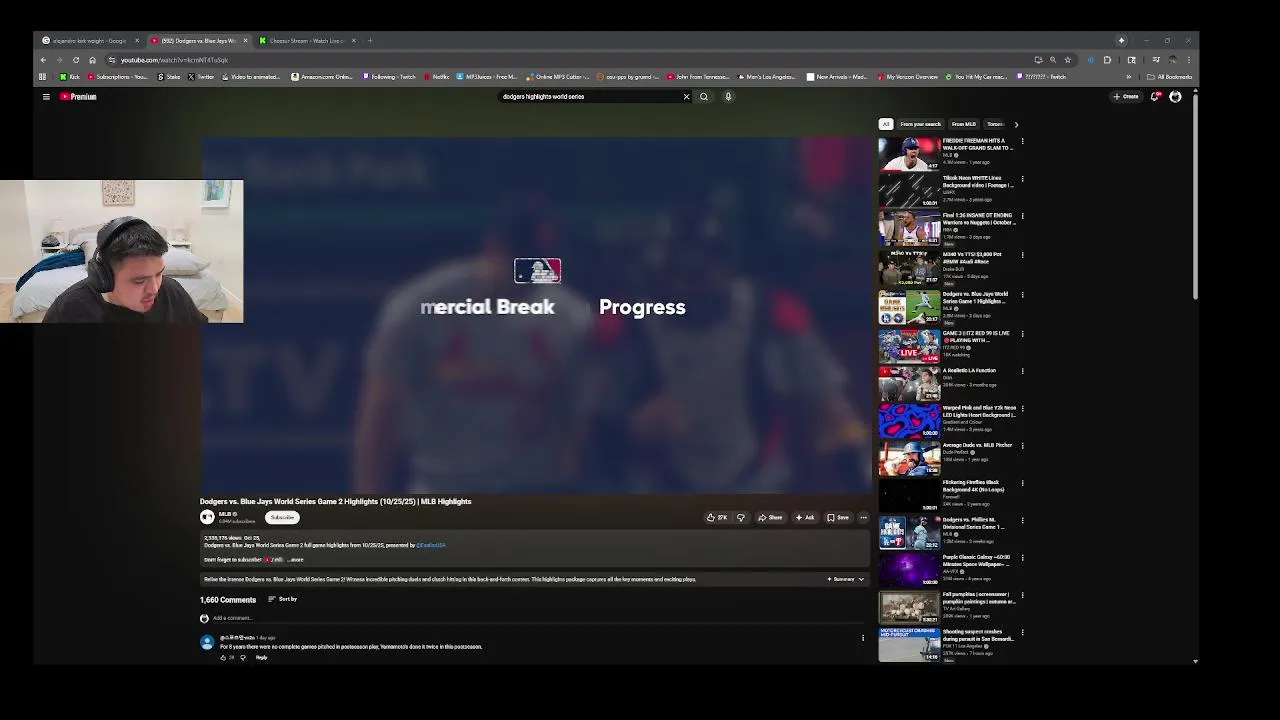Click the YouTube search magnifier button
The image size is (1280, 720).
point(704,97)
